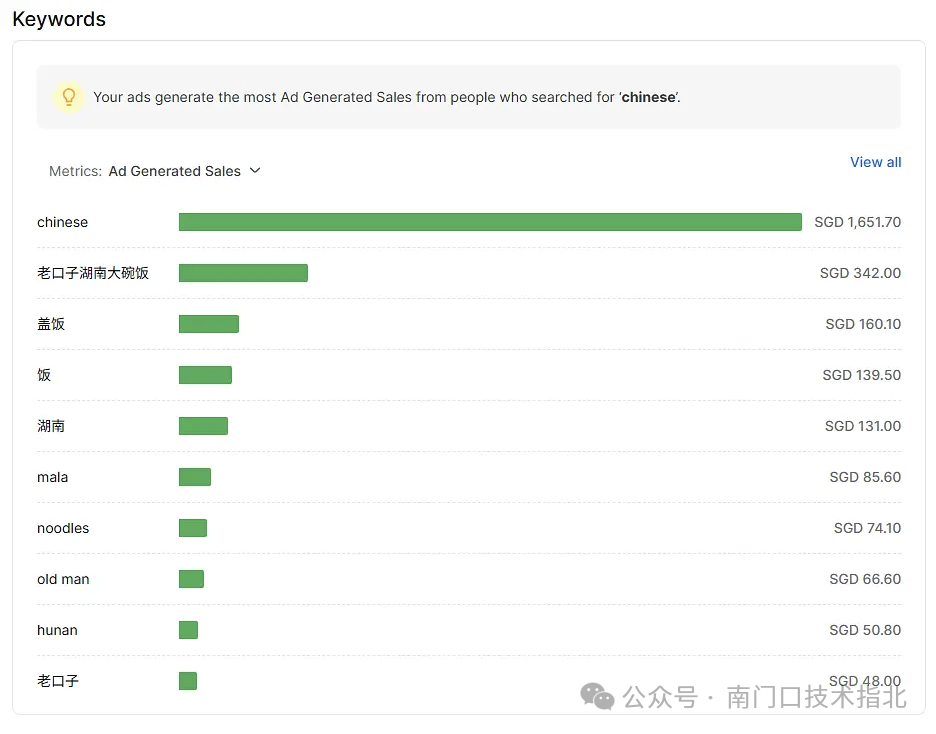Open the View all keywords link
The image size is (936, 734).
tap(875, 162)
